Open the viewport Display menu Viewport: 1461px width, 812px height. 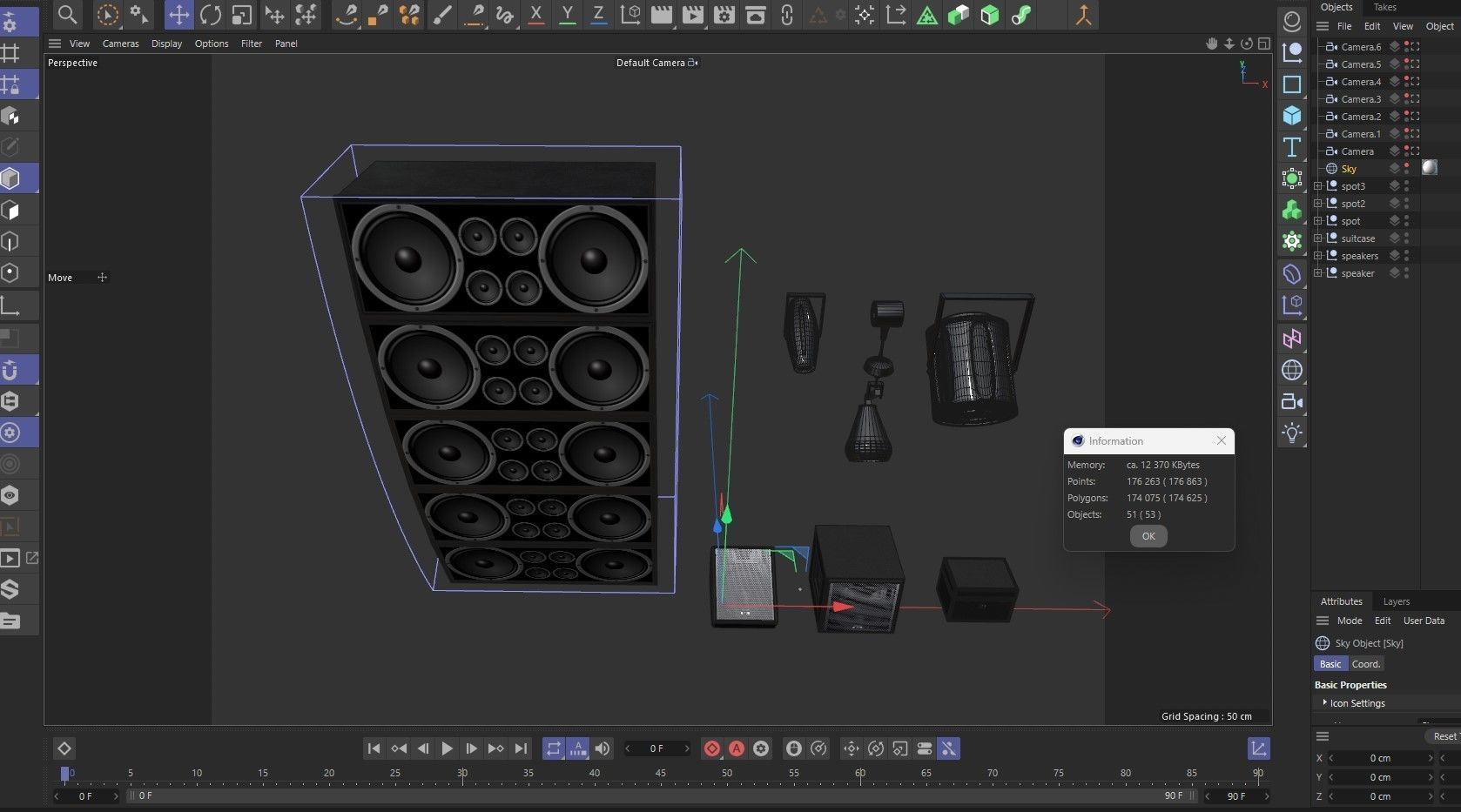166,44
